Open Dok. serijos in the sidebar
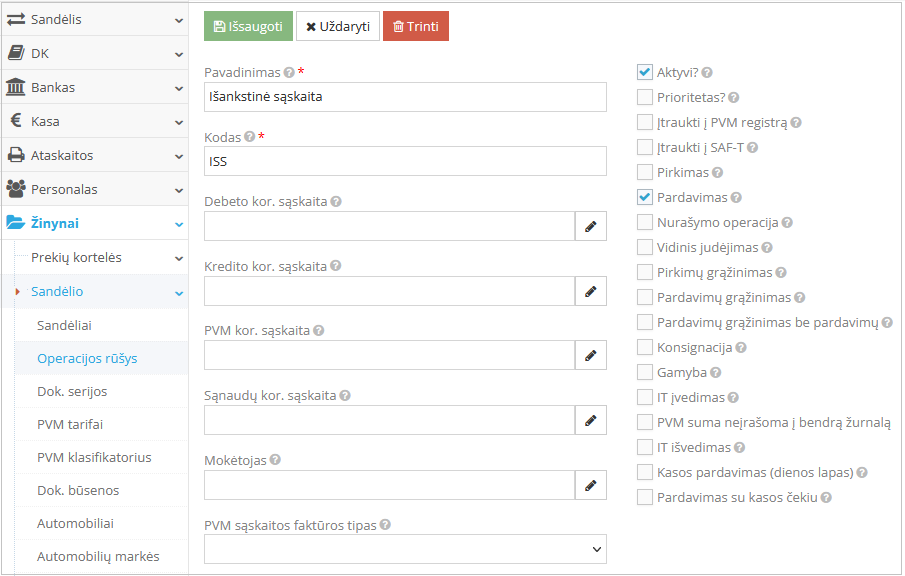 (72, 391)
